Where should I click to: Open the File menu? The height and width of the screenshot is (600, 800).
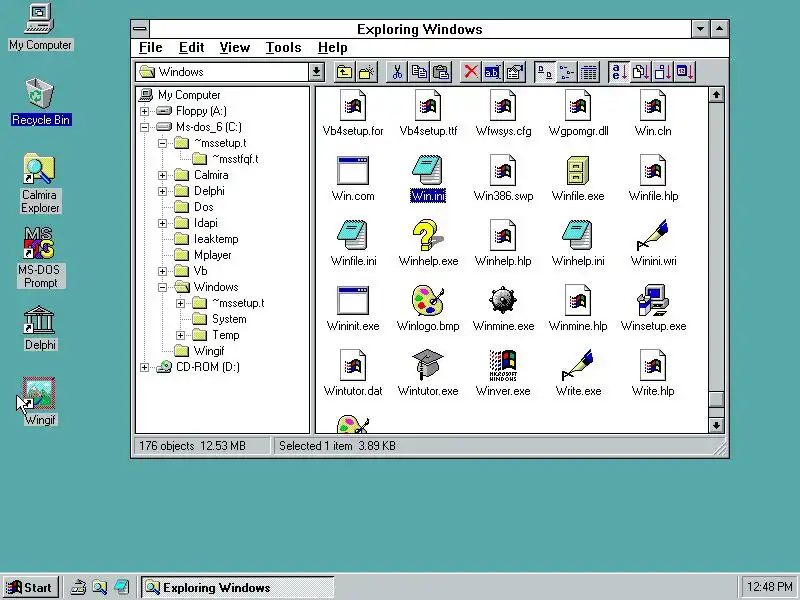[151, 47]
